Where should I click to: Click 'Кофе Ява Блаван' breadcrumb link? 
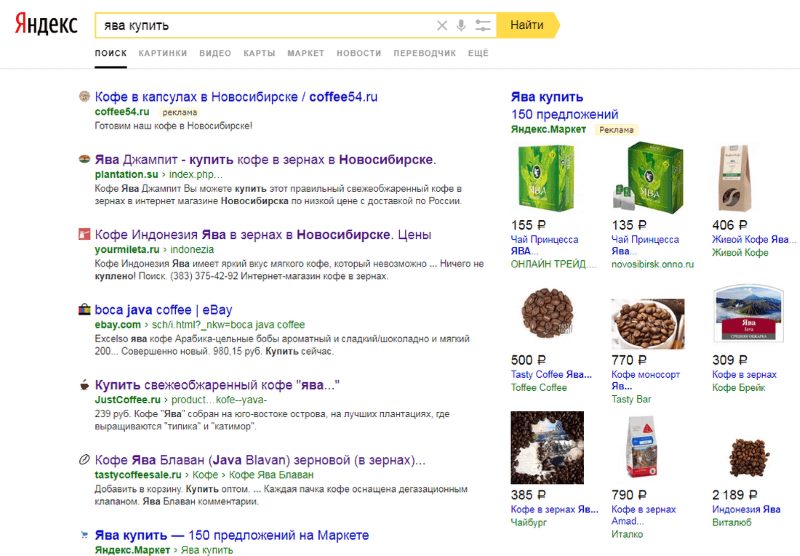271,474
